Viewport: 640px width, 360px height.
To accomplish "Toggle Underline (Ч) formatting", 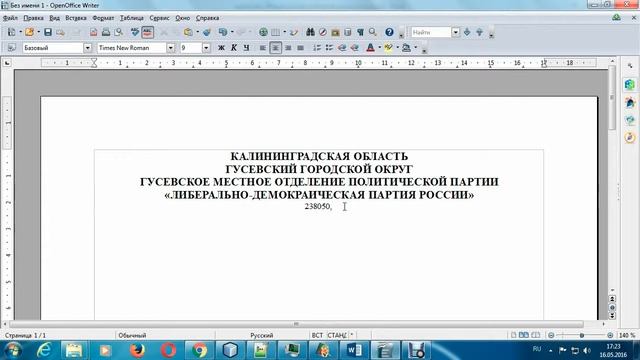I will tap(246, 48).
